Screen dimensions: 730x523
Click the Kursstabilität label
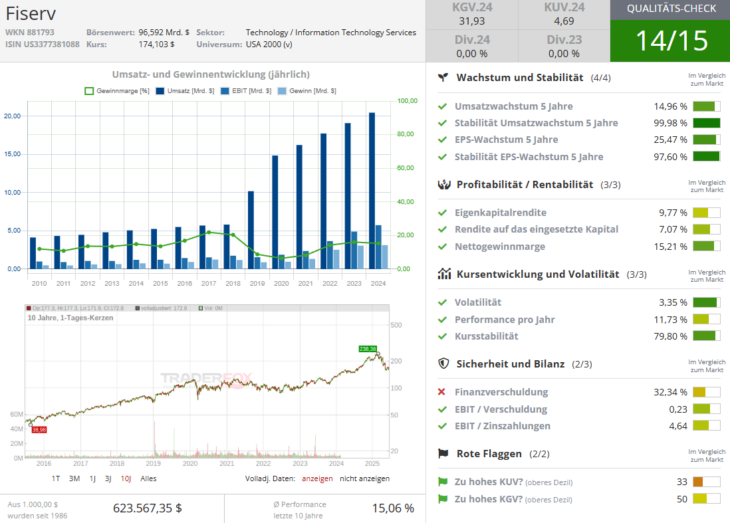(x=486, y=336)
